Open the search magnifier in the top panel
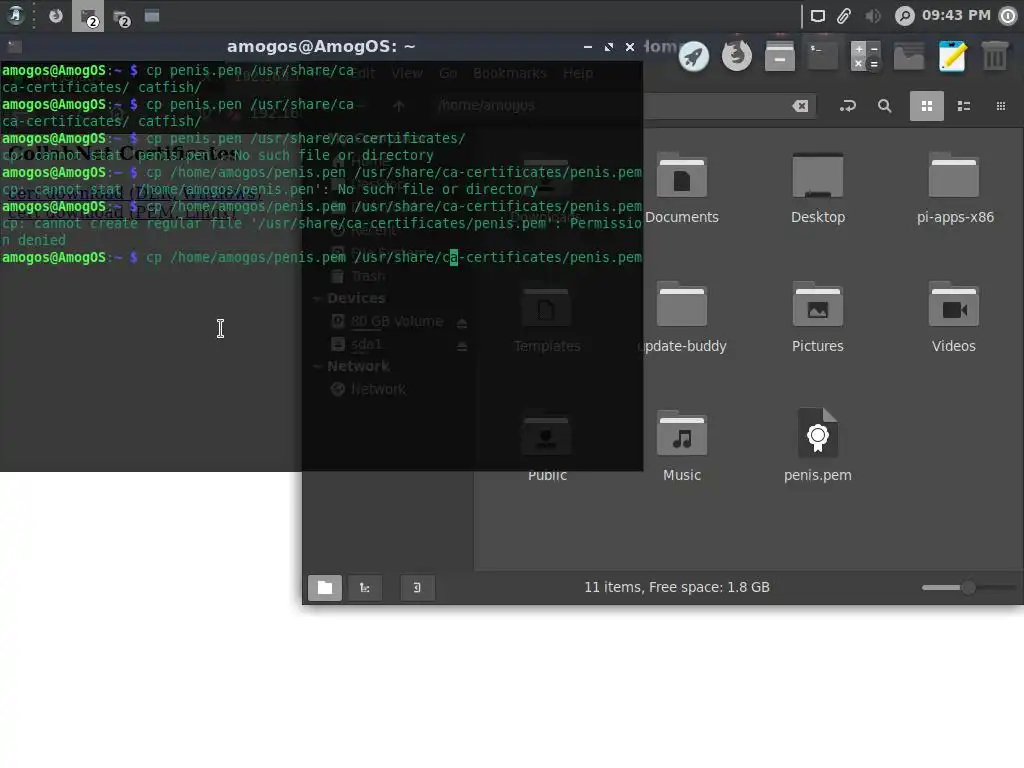Viewport: 1024px width, 768px height. click(904, 16)
